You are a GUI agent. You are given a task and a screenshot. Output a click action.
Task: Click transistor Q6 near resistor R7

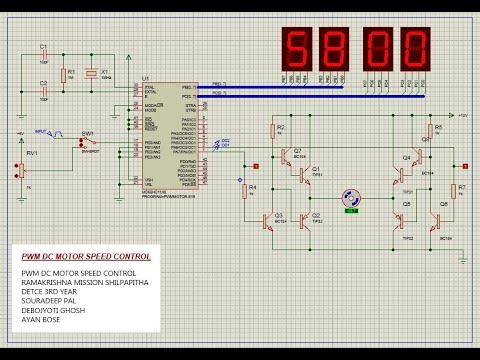435,221
